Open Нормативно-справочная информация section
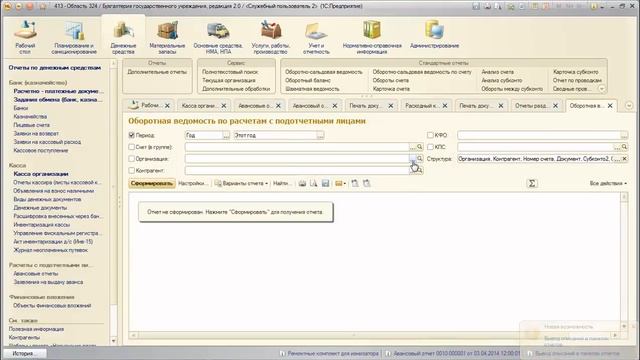Image resolution: width=640 pixels, height=360 pixels. (372, 37)
